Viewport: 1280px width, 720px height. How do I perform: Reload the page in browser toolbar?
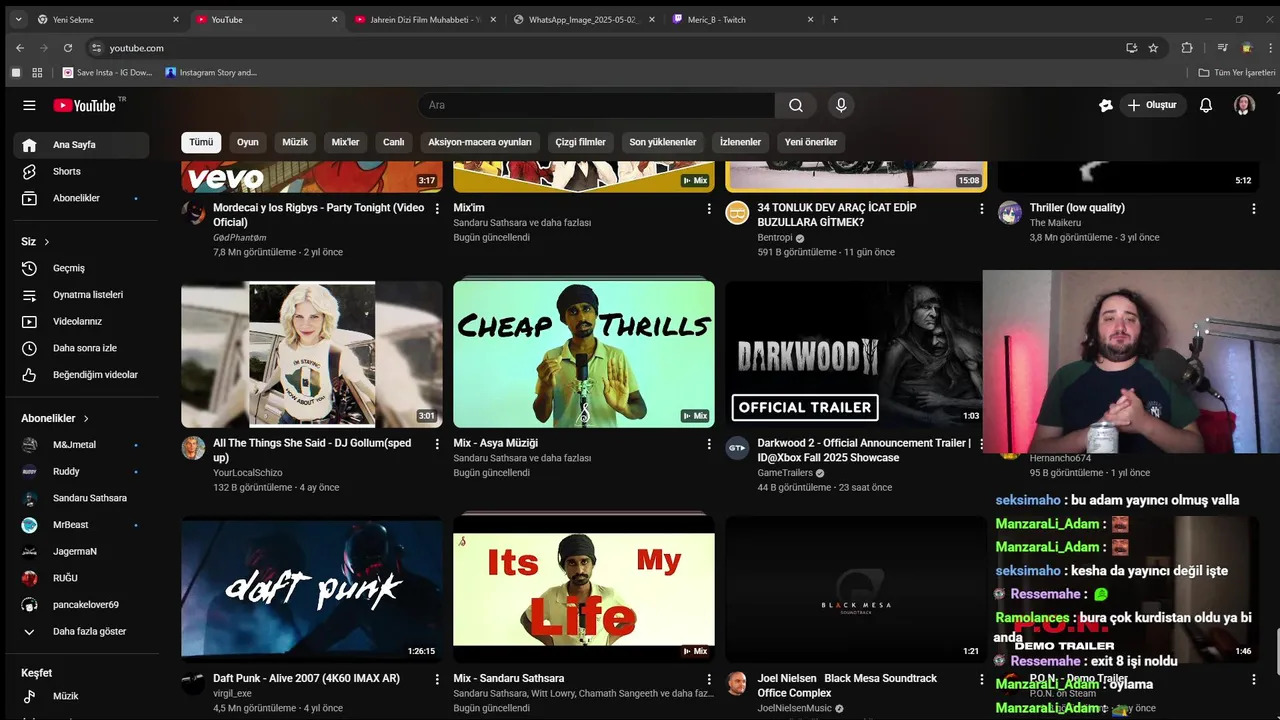68,47
